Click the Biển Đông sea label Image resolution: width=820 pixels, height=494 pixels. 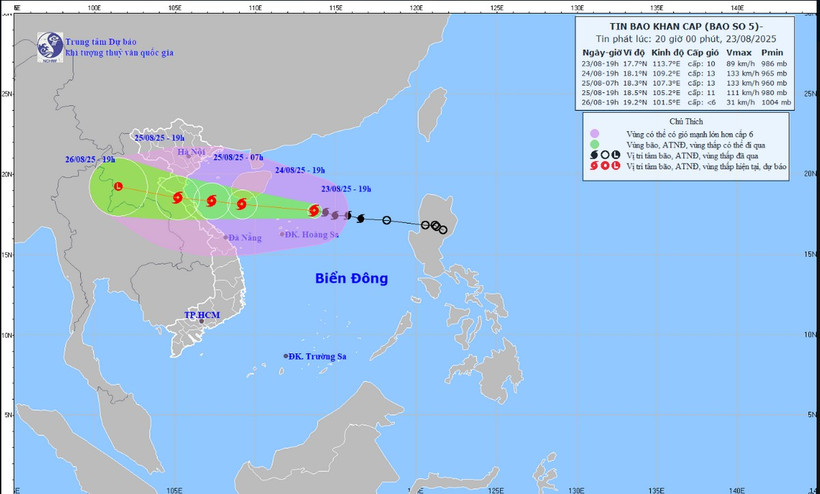(x=354, y=278)
